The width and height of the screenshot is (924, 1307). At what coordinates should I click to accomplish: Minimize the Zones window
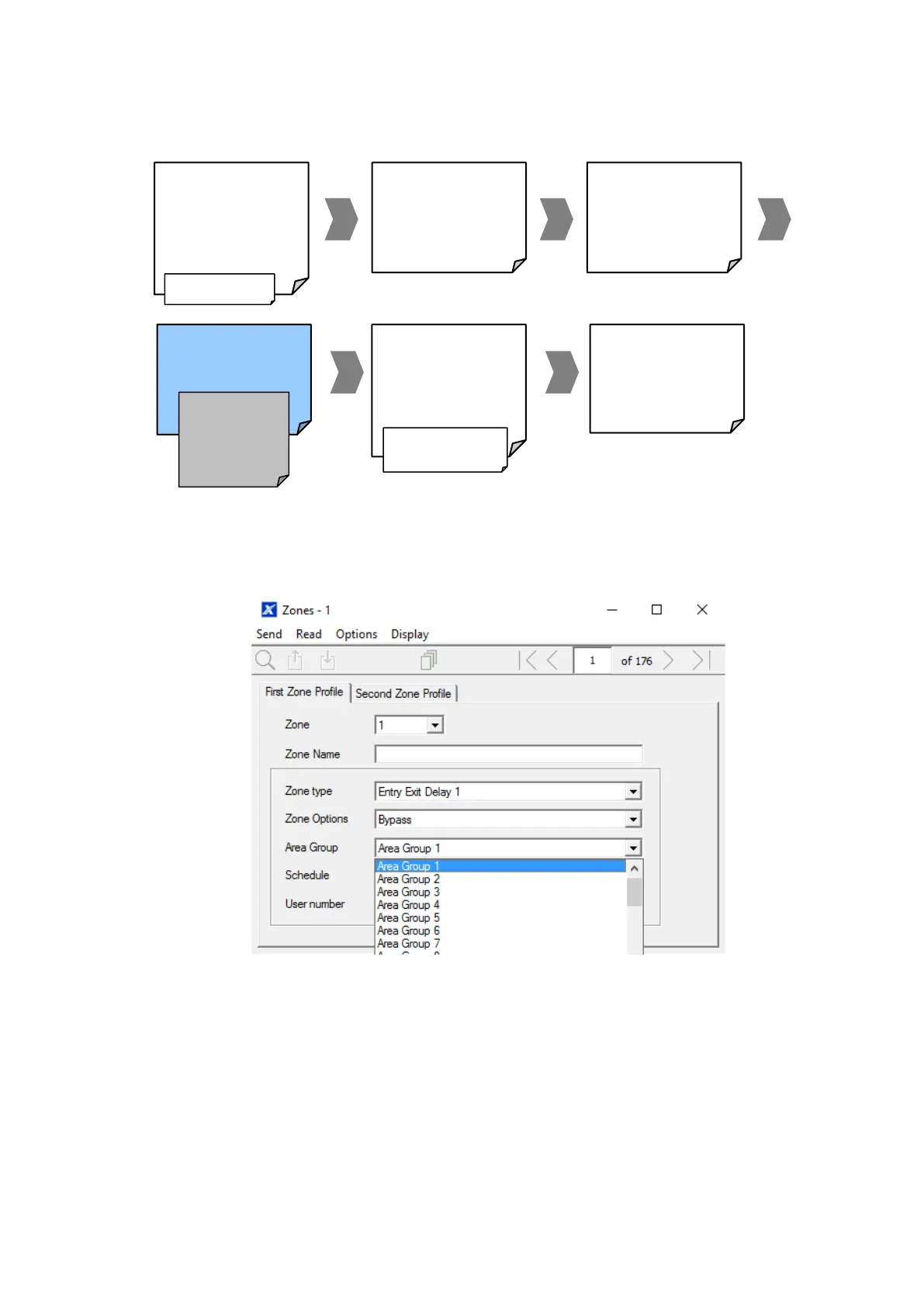coord(612,610)
